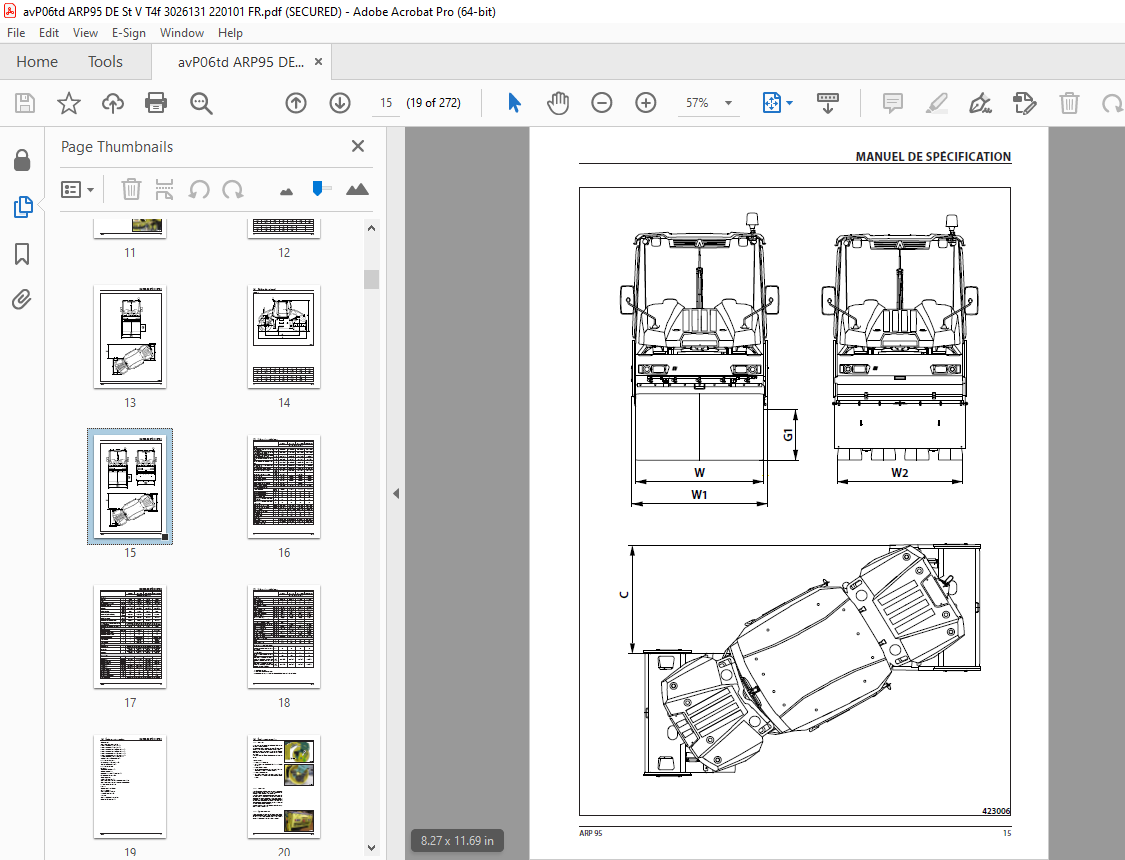Open the File menu
This screenshot has height=860, width=1125.
16,33
